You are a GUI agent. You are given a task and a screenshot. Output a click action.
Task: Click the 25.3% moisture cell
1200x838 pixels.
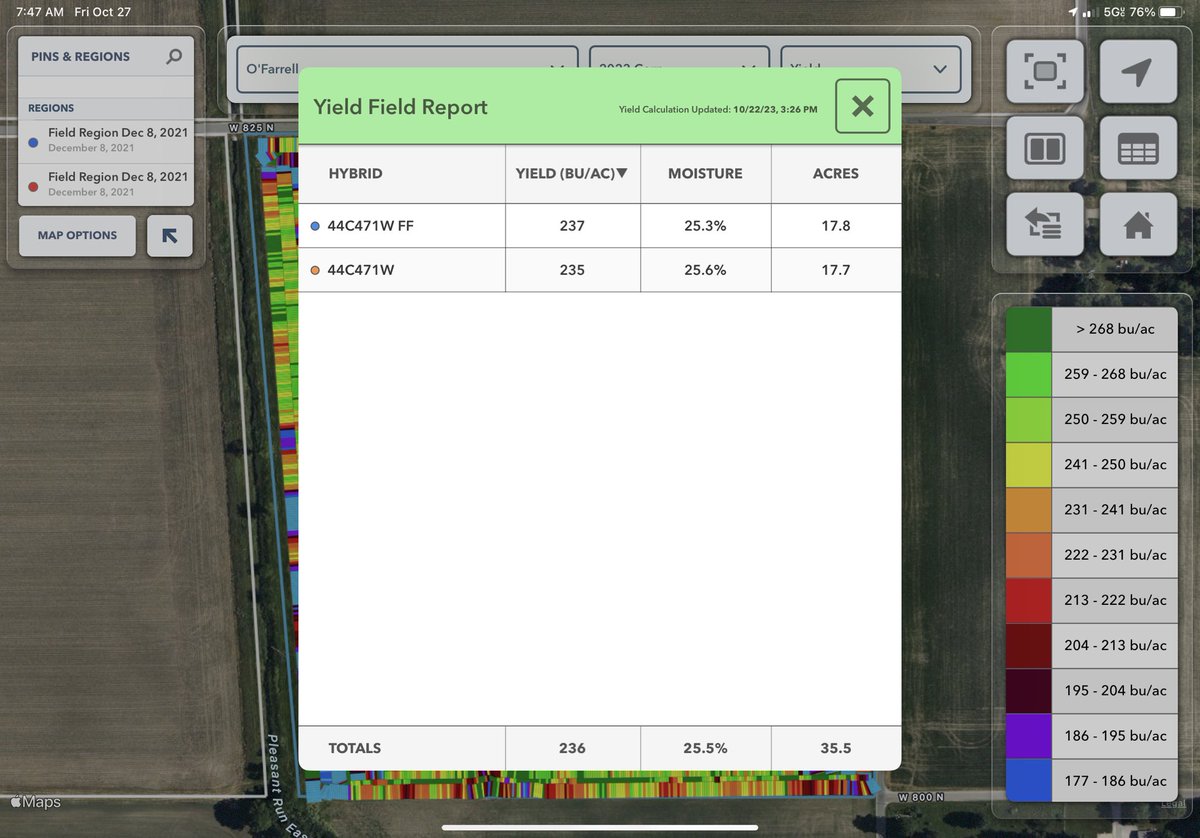(705, 226)
